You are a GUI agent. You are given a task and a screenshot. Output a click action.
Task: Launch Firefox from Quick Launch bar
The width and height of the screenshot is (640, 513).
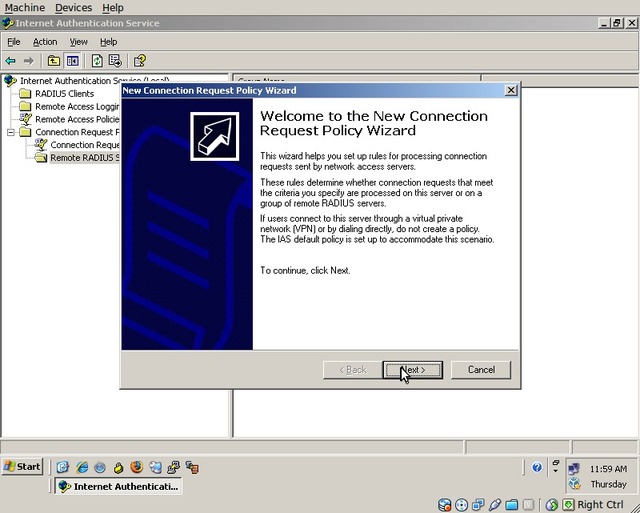[x=137, y=467]
